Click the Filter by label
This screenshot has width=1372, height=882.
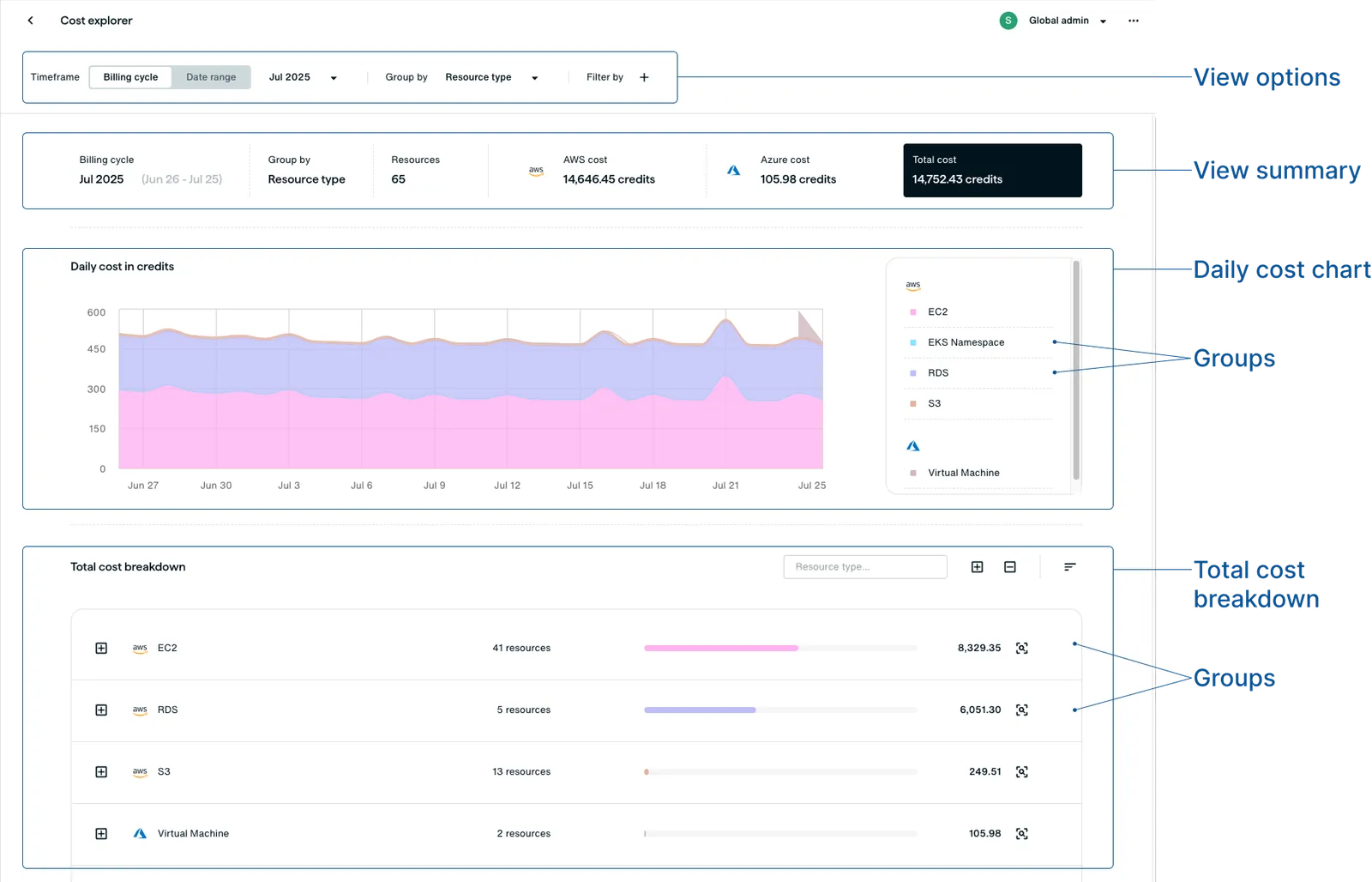click(x=605, y=77)
